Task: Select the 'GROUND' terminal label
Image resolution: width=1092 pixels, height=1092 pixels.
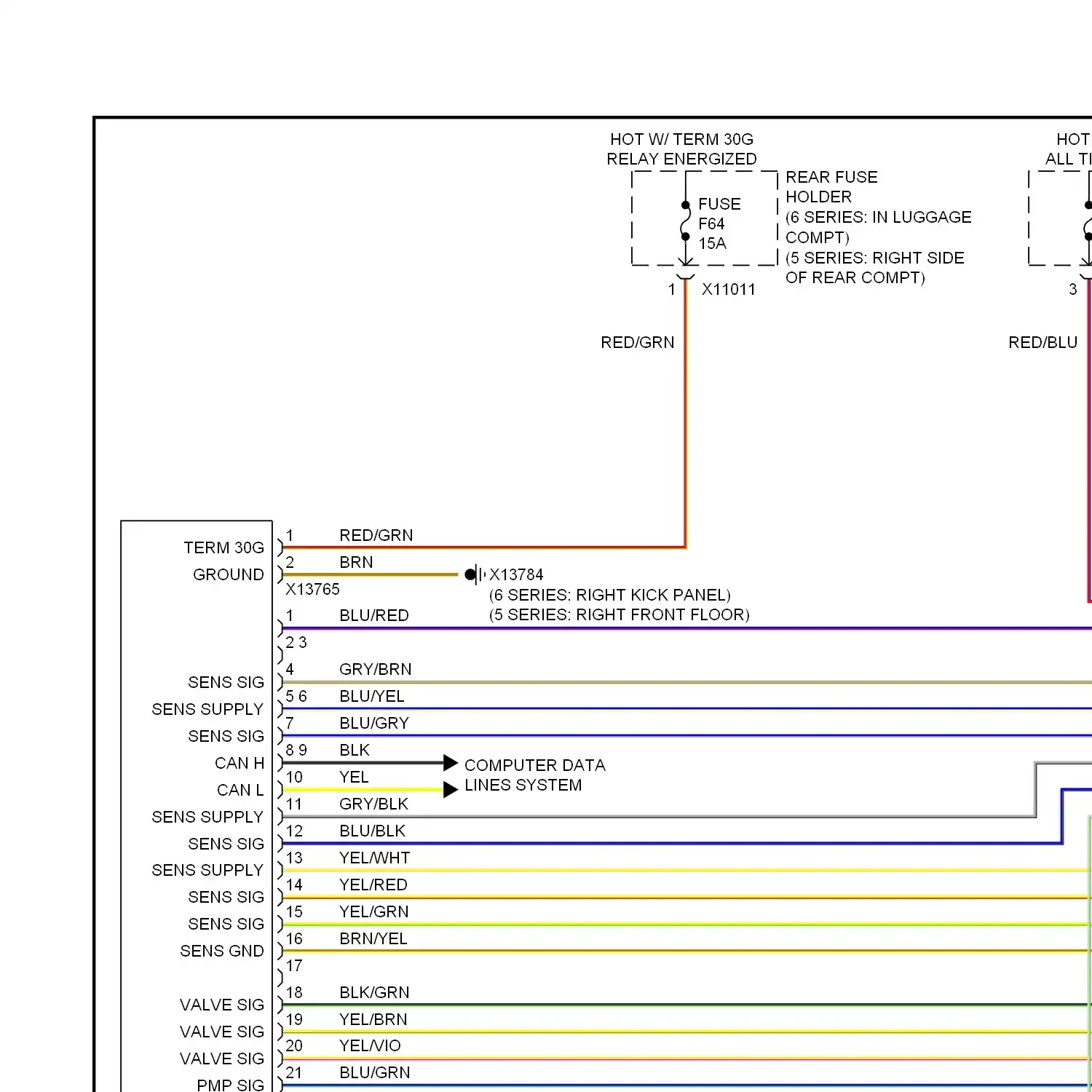Action: [229, 574]
